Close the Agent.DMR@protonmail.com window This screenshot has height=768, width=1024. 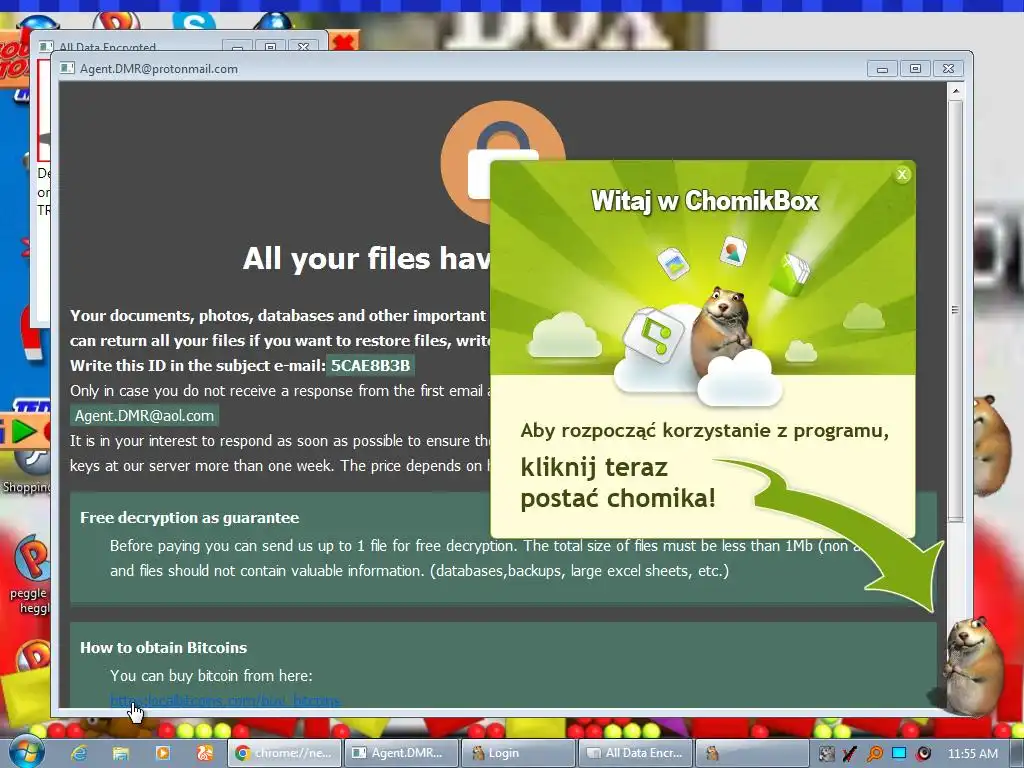pyautogui.click(x=948, y=69)
